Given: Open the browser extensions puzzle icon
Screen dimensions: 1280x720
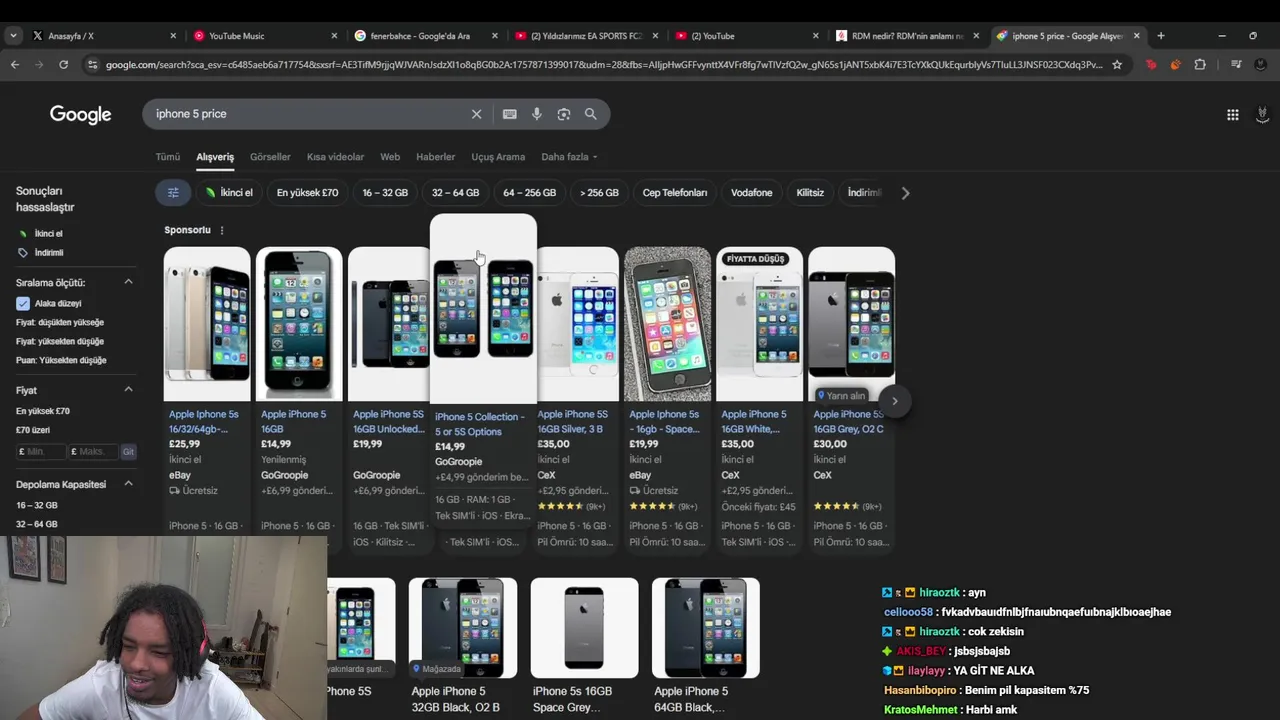Looking at the screenshot, I should 1200,65.
